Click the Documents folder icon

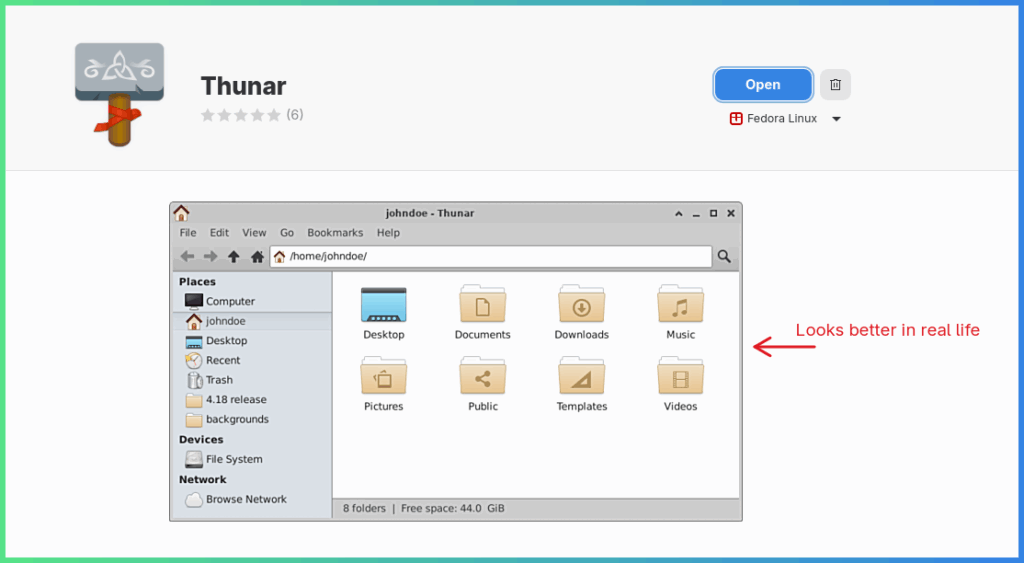(x=483, y=304)
